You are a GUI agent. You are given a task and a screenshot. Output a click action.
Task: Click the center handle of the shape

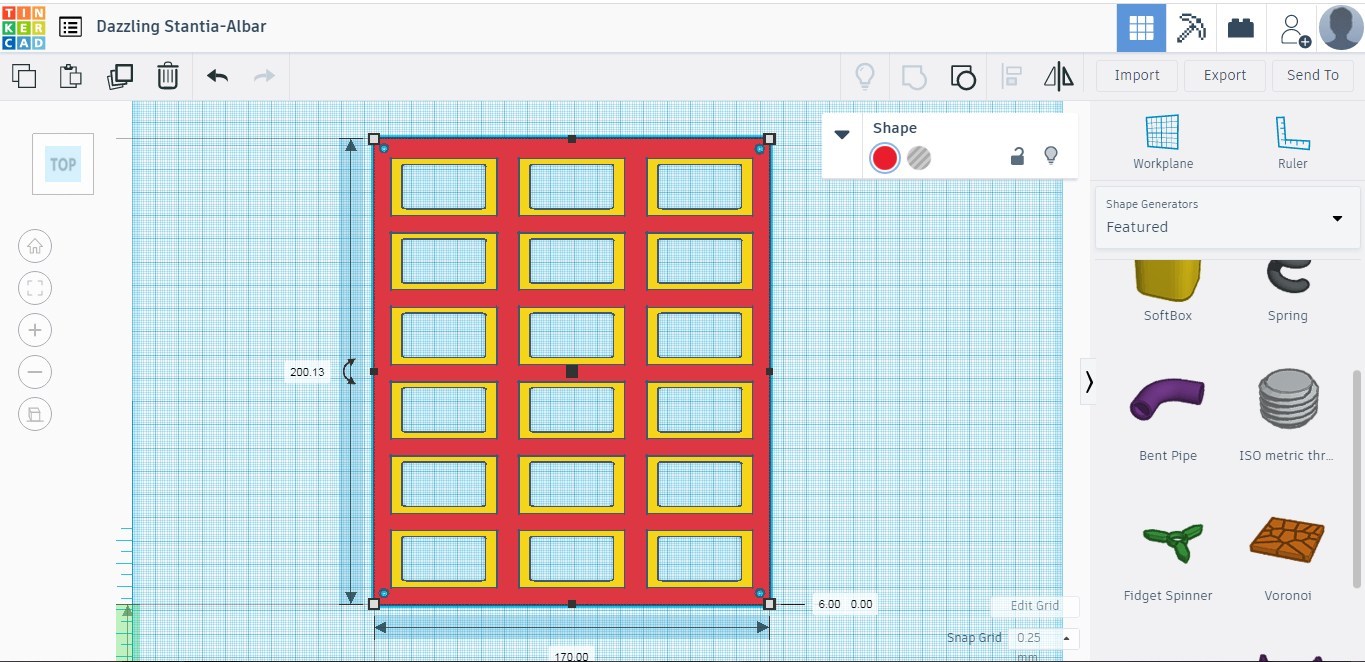[x=572, y=371]
